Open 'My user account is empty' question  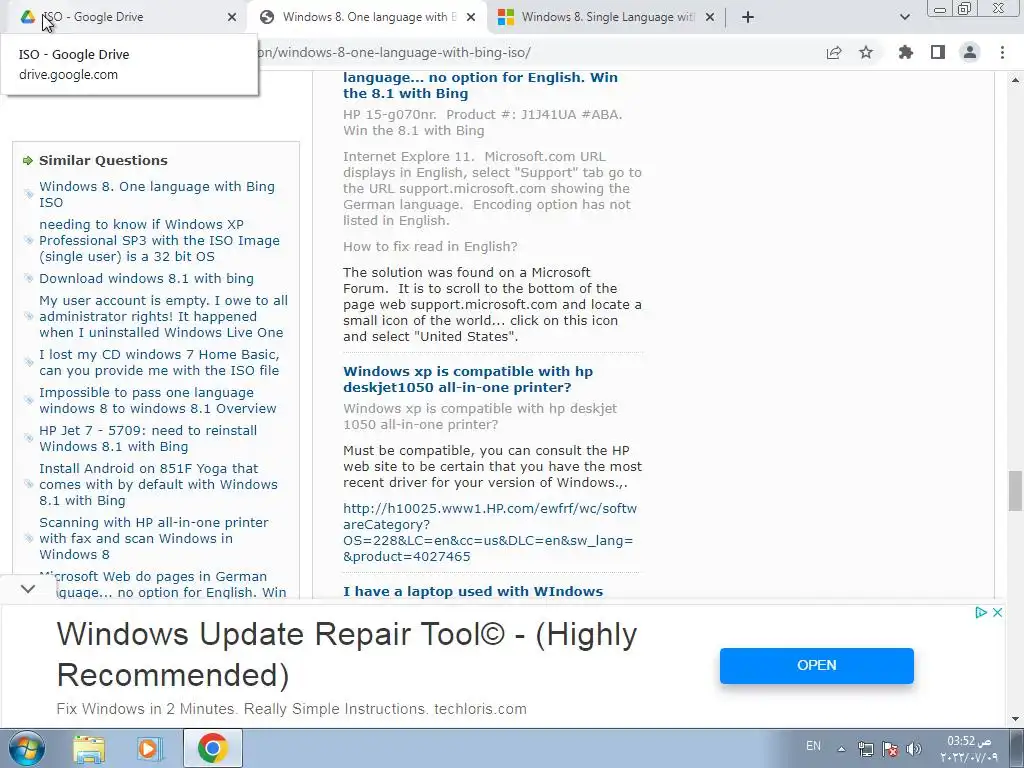[163, 317]
